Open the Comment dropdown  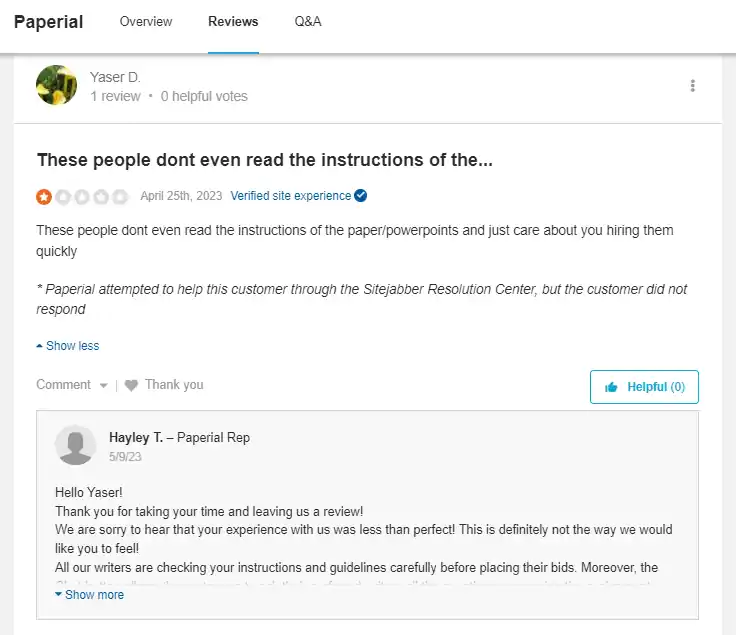coord(72,385)
